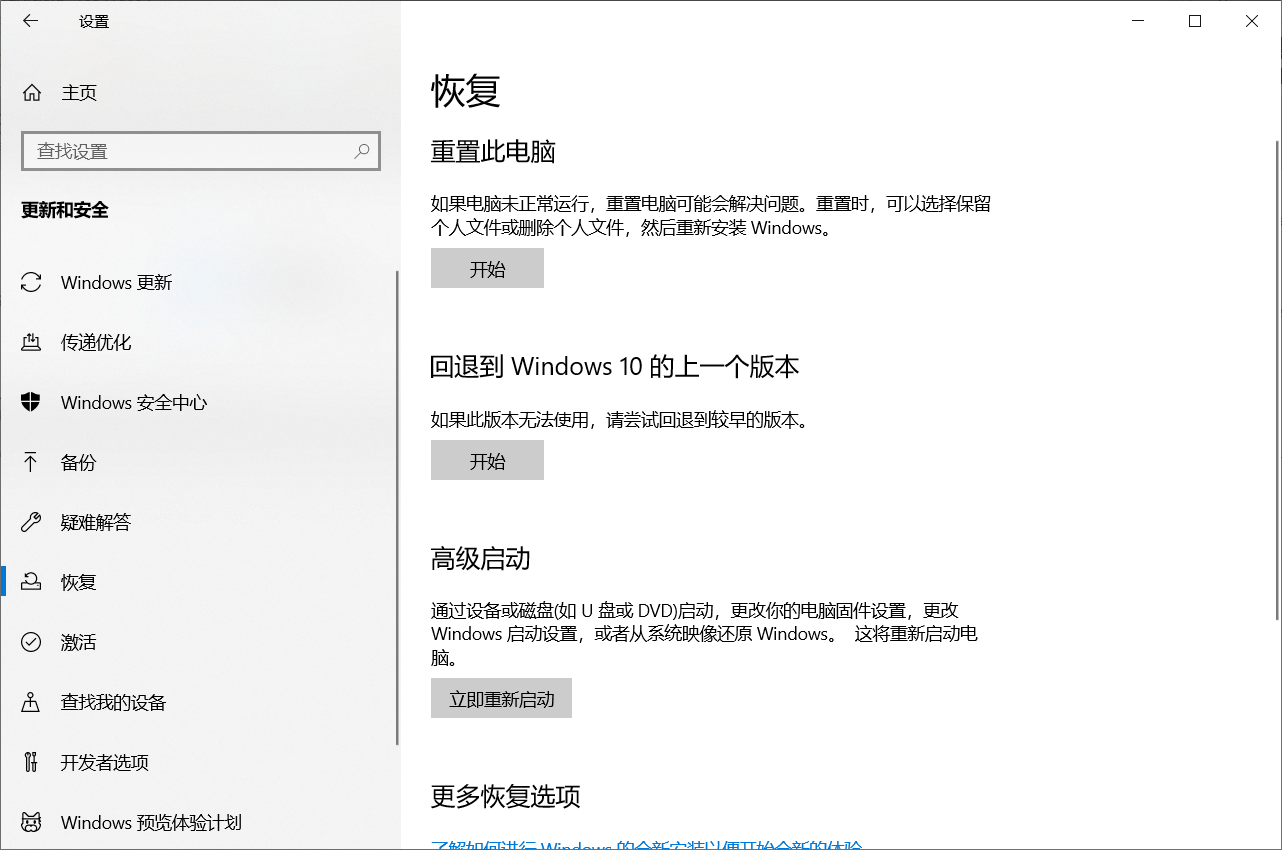This screenshot has height=850, width=1282.
Task: Click the search magnifier icon
Action: coord(362,151)
